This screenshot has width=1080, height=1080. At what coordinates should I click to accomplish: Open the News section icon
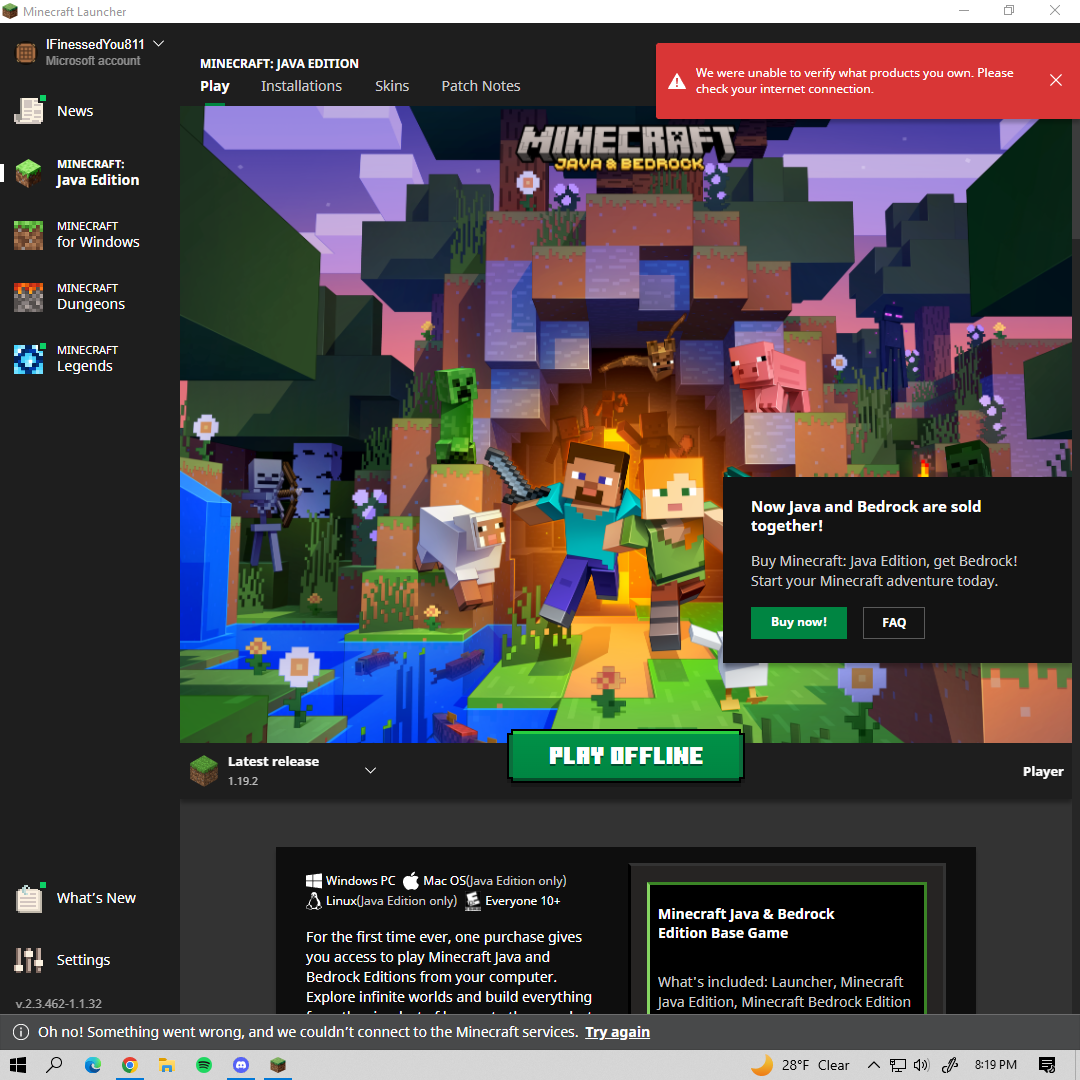click(29, 111)
